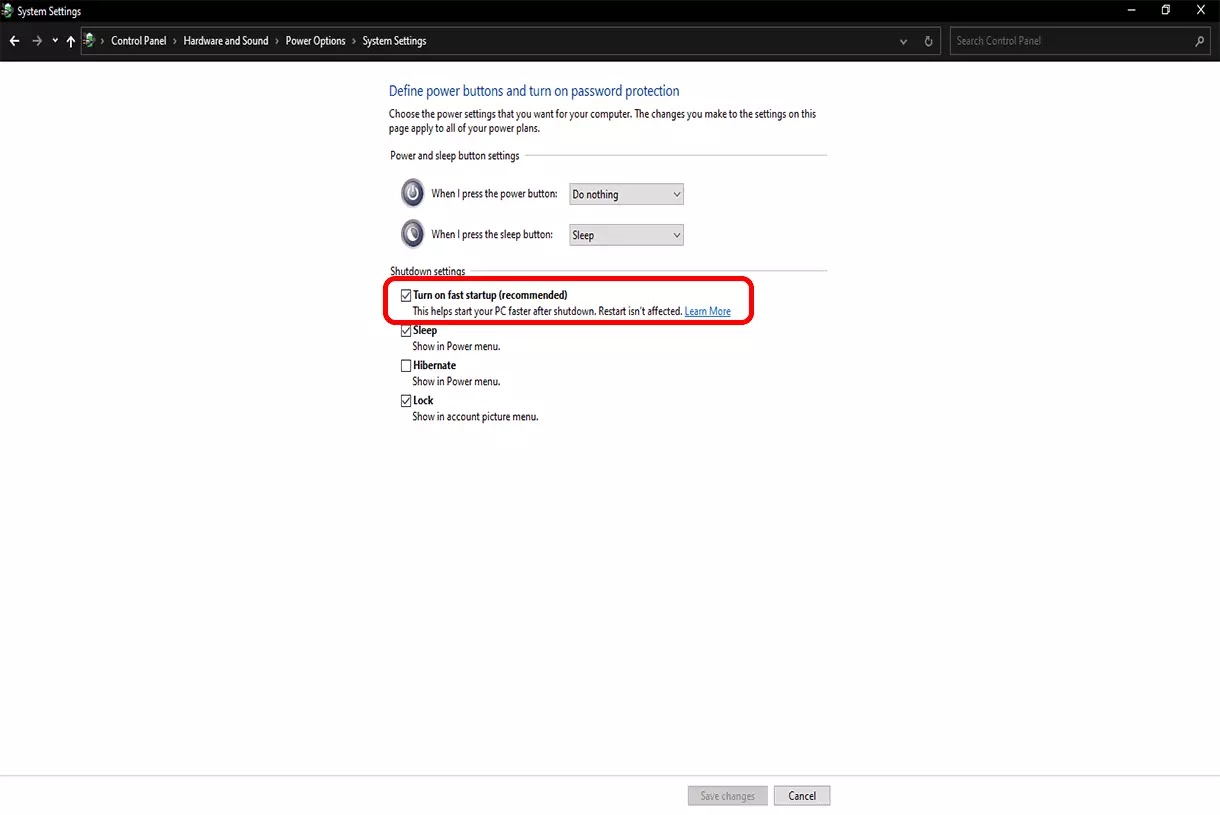Click the Cancel button

click(802, 796)
